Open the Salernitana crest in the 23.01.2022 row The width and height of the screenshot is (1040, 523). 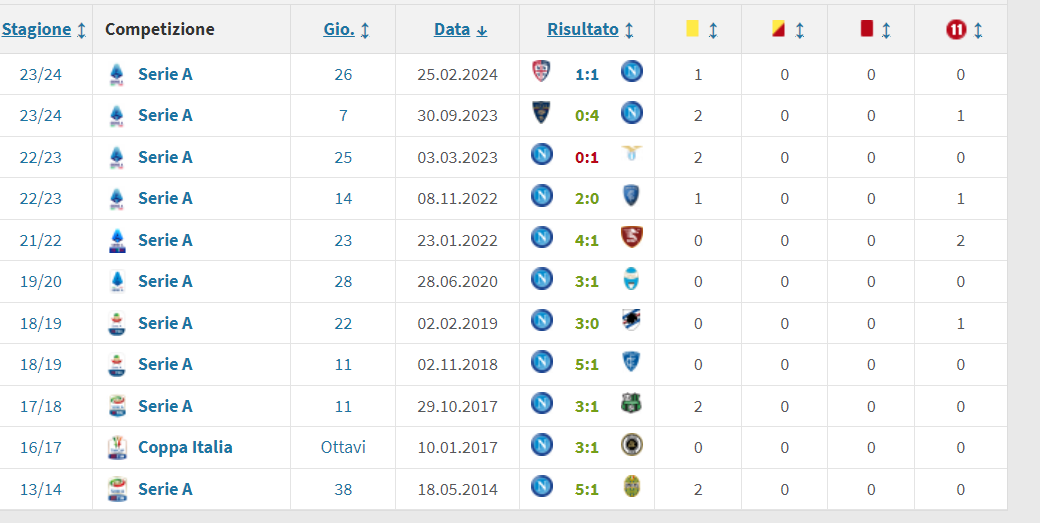pos(631,238)
